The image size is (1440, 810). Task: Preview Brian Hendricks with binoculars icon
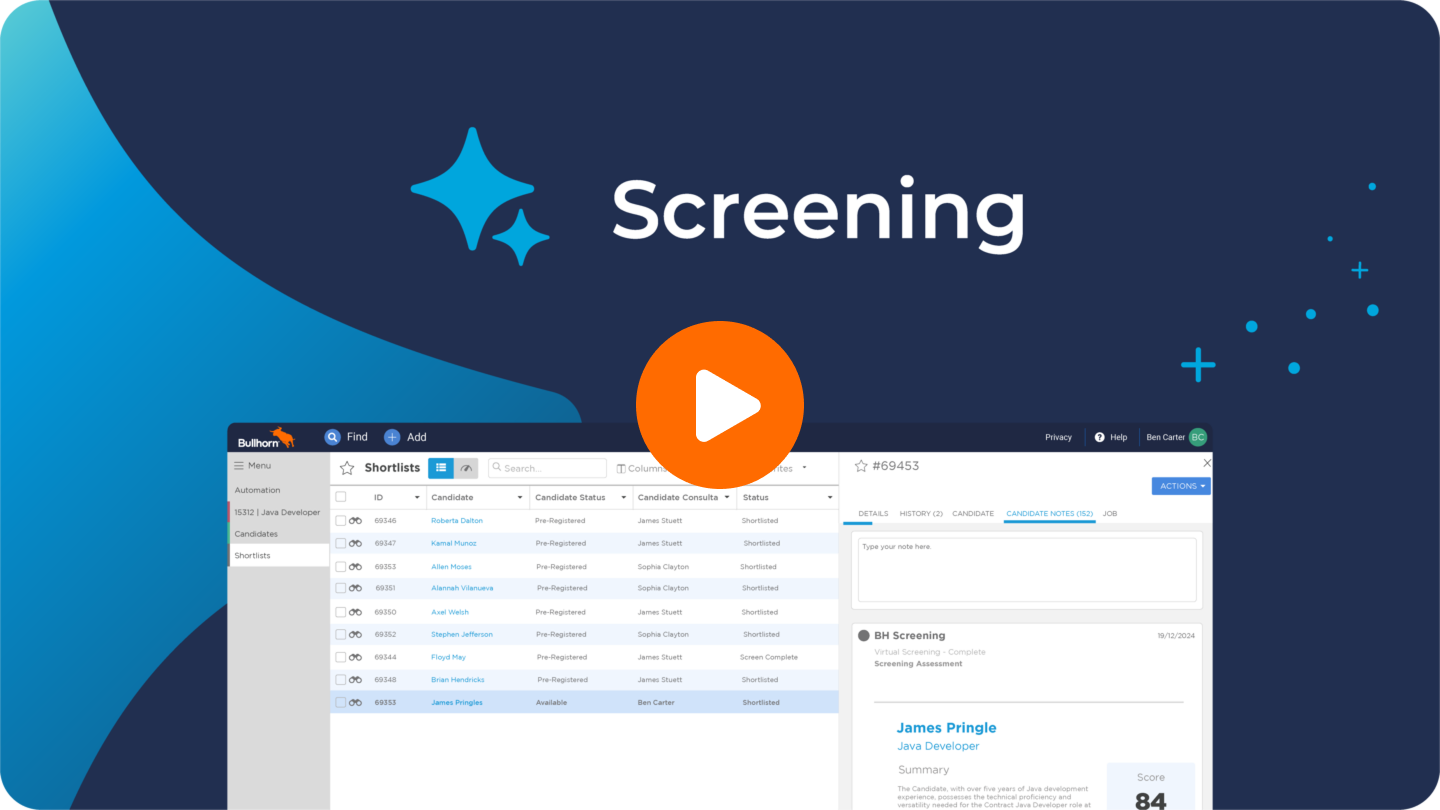click(355, 680)
